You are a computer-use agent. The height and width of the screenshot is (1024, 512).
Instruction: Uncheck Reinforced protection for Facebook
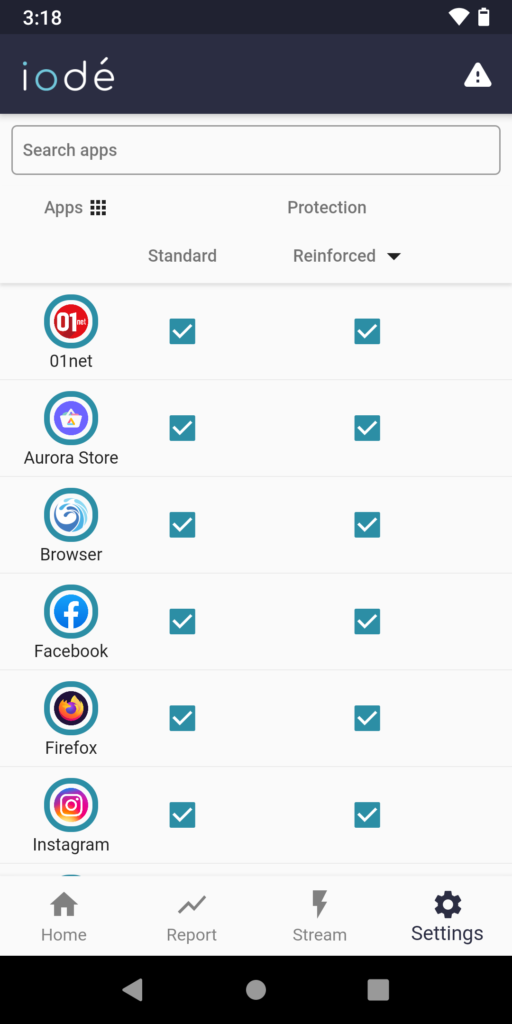pyautogui.click(x=367, y=621)
